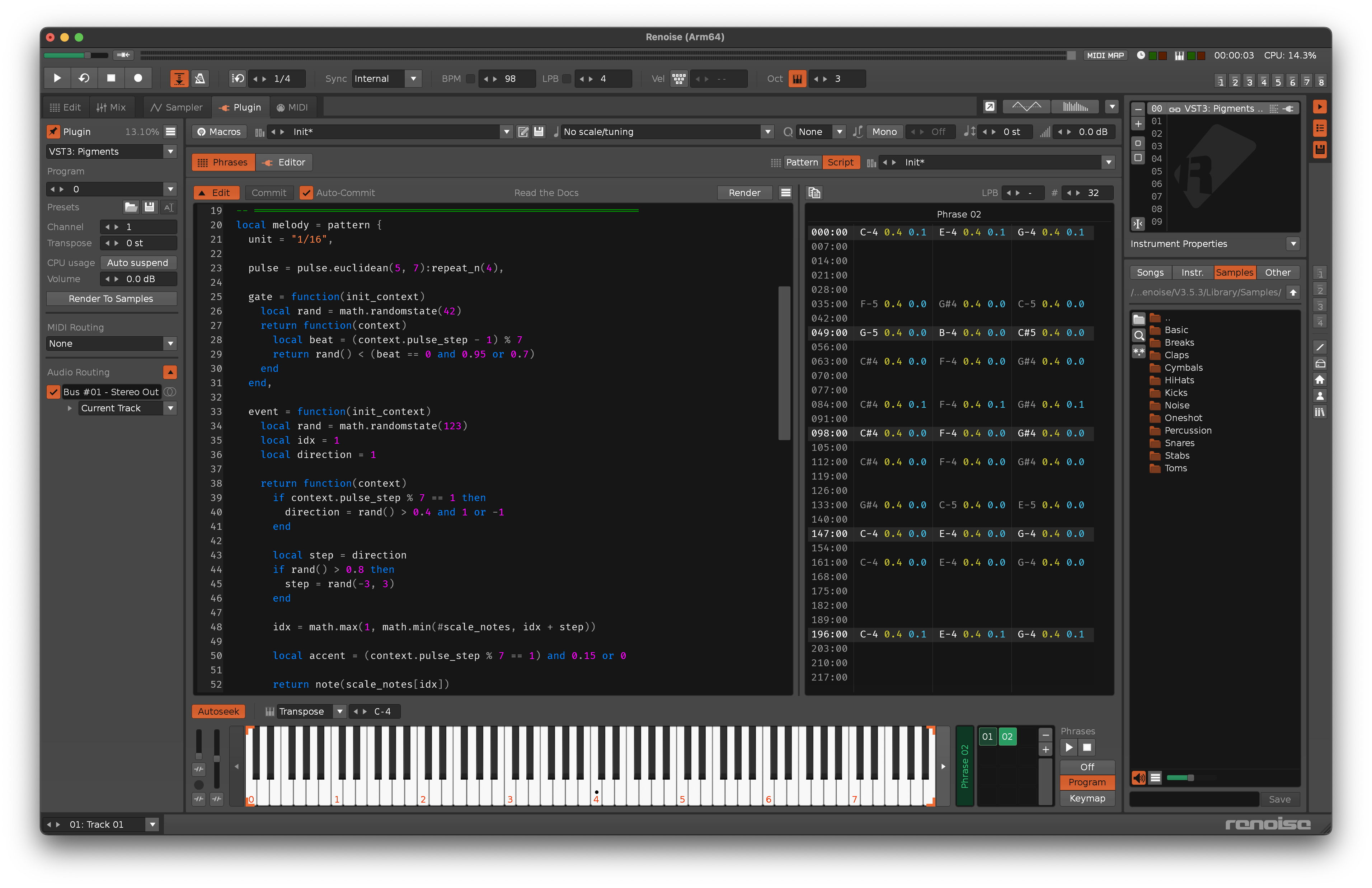Click the file browser search icon
This screenshot has width=1372, height=888.
1139,336
